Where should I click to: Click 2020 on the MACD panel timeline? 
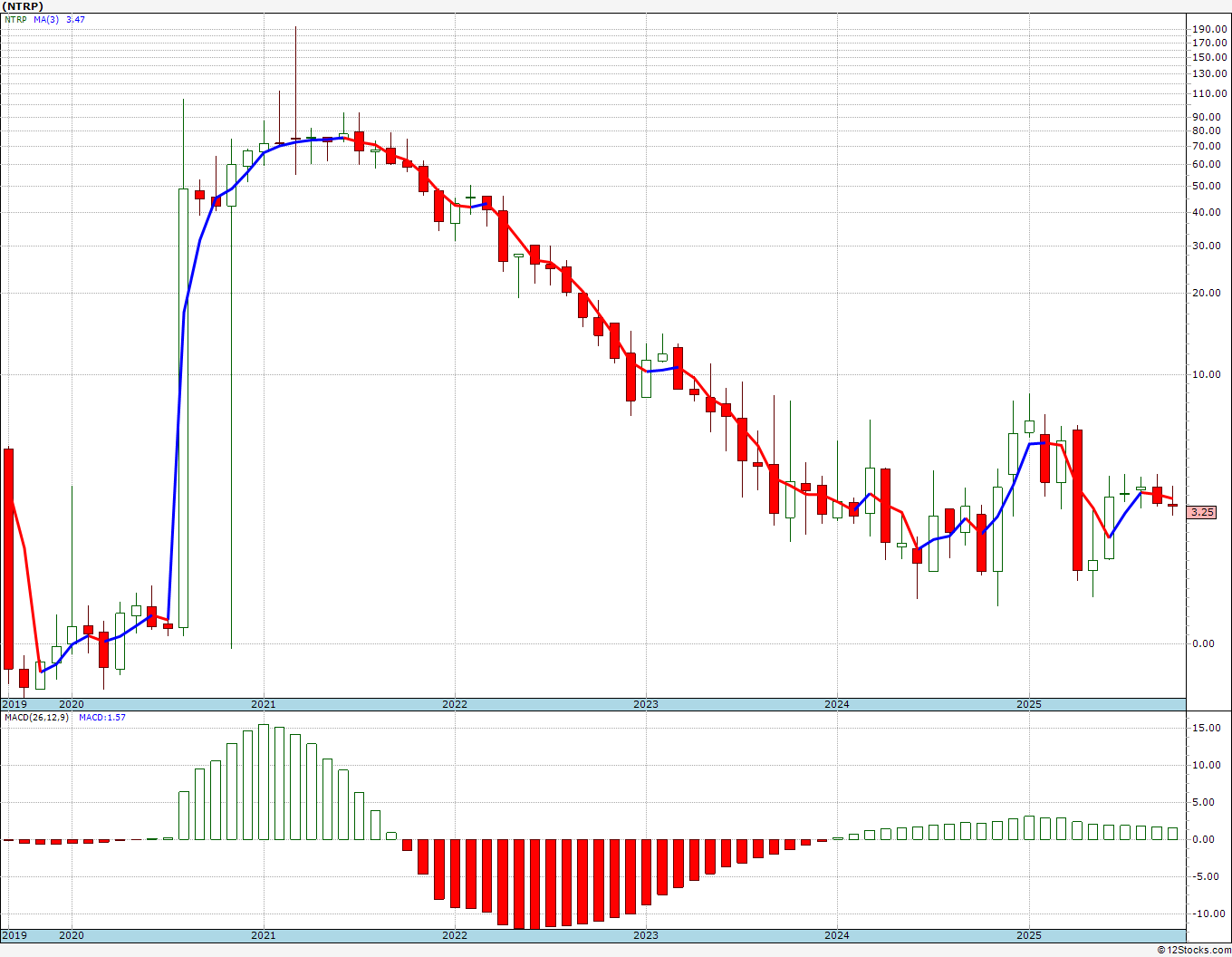pos(71,935)
